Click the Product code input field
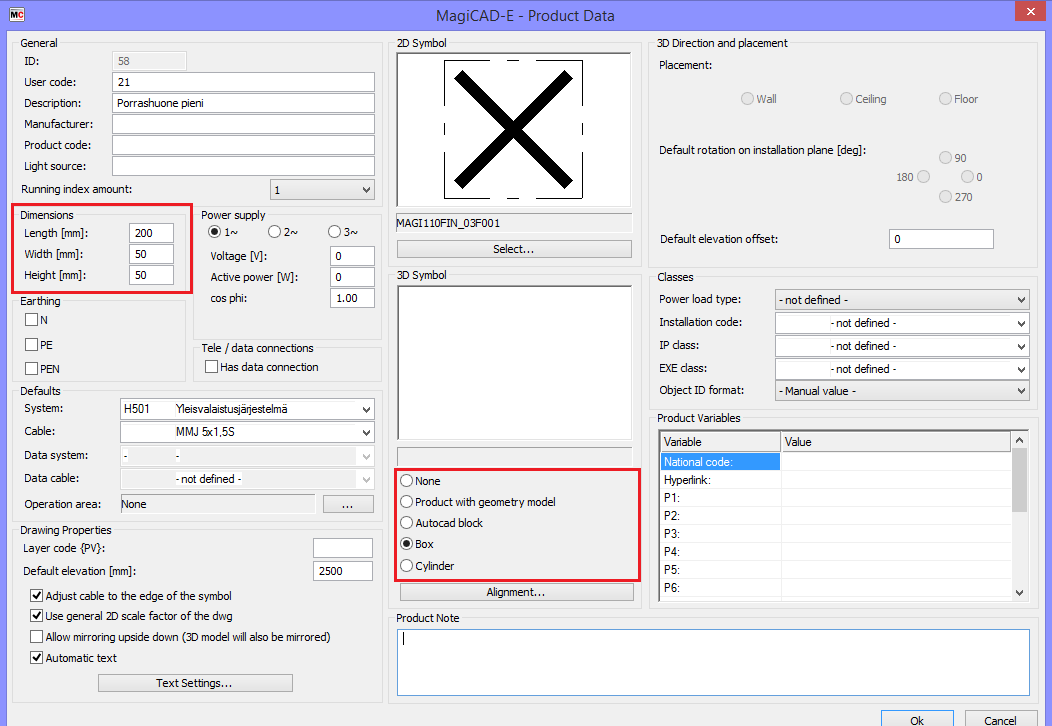Viewport: 1052px width, 726px height. pyautogui.click(x=243, y=145)
